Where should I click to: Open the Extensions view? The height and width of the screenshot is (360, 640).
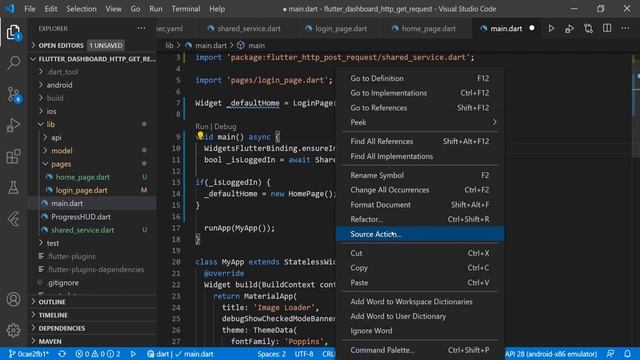(x=13, y=156)
